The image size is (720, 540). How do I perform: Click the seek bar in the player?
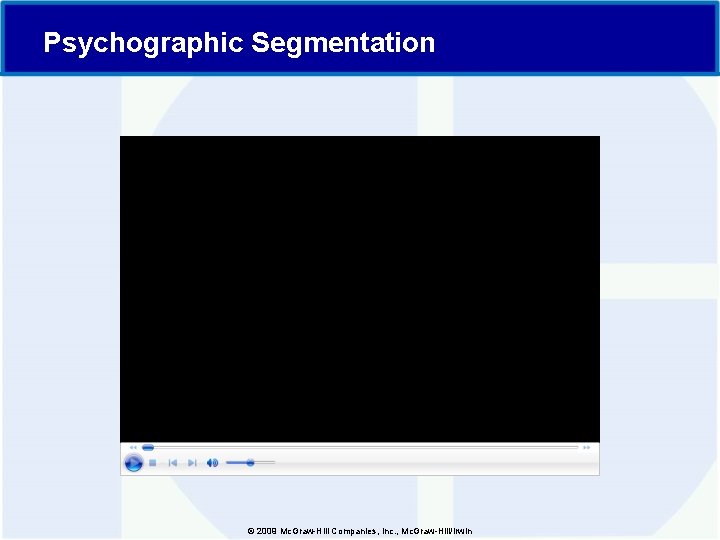360,447
